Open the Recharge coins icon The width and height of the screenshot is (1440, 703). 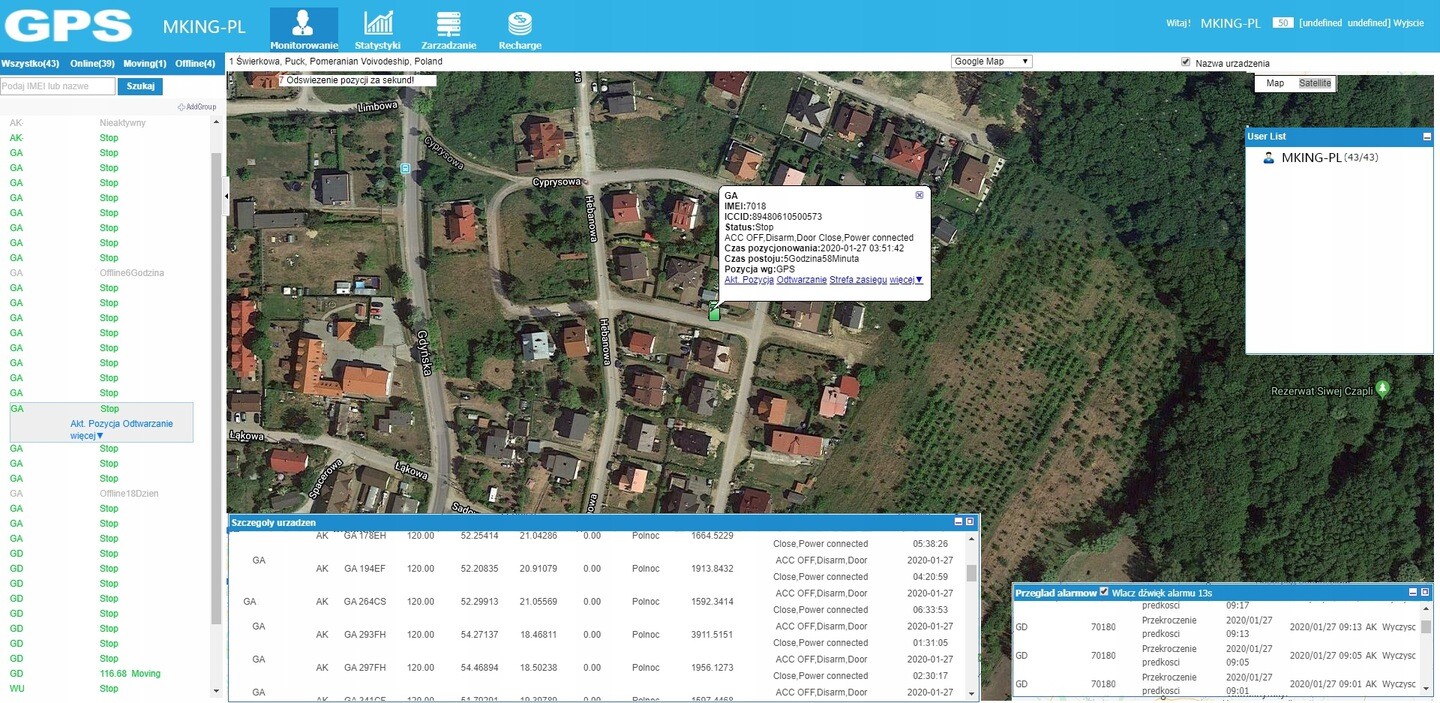click(x=519, y=23)
